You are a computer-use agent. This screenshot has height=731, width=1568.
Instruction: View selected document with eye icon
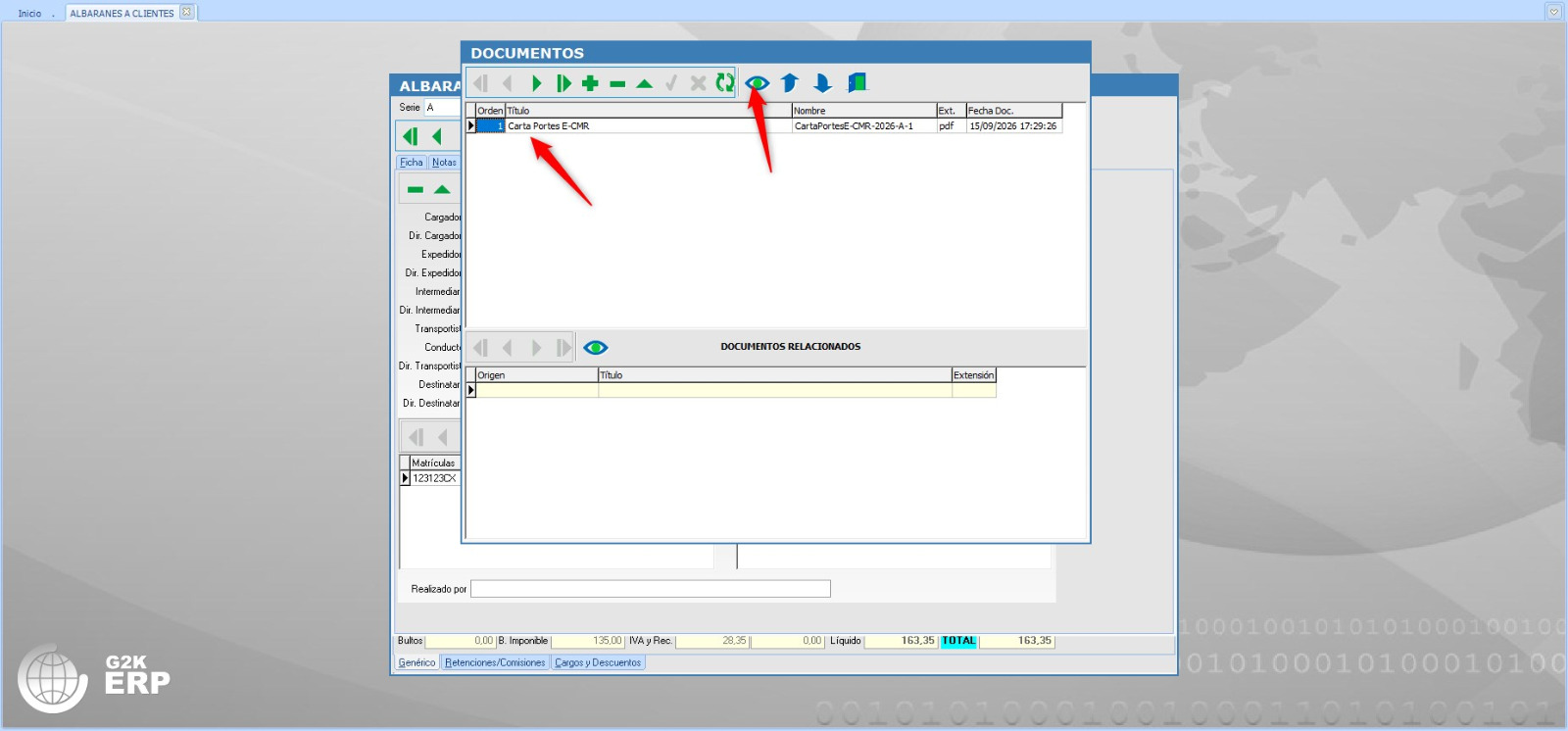(757, 83)
